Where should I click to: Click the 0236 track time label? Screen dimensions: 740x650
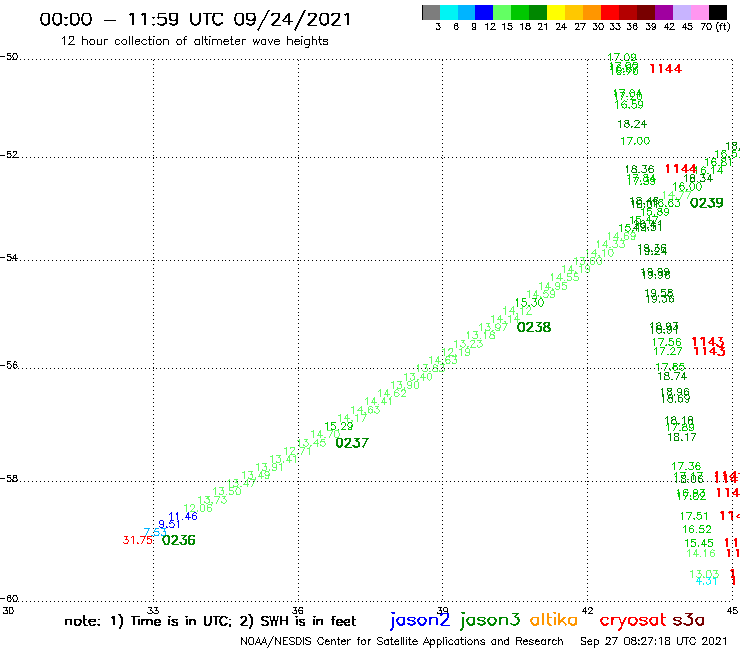pos(178,540)
